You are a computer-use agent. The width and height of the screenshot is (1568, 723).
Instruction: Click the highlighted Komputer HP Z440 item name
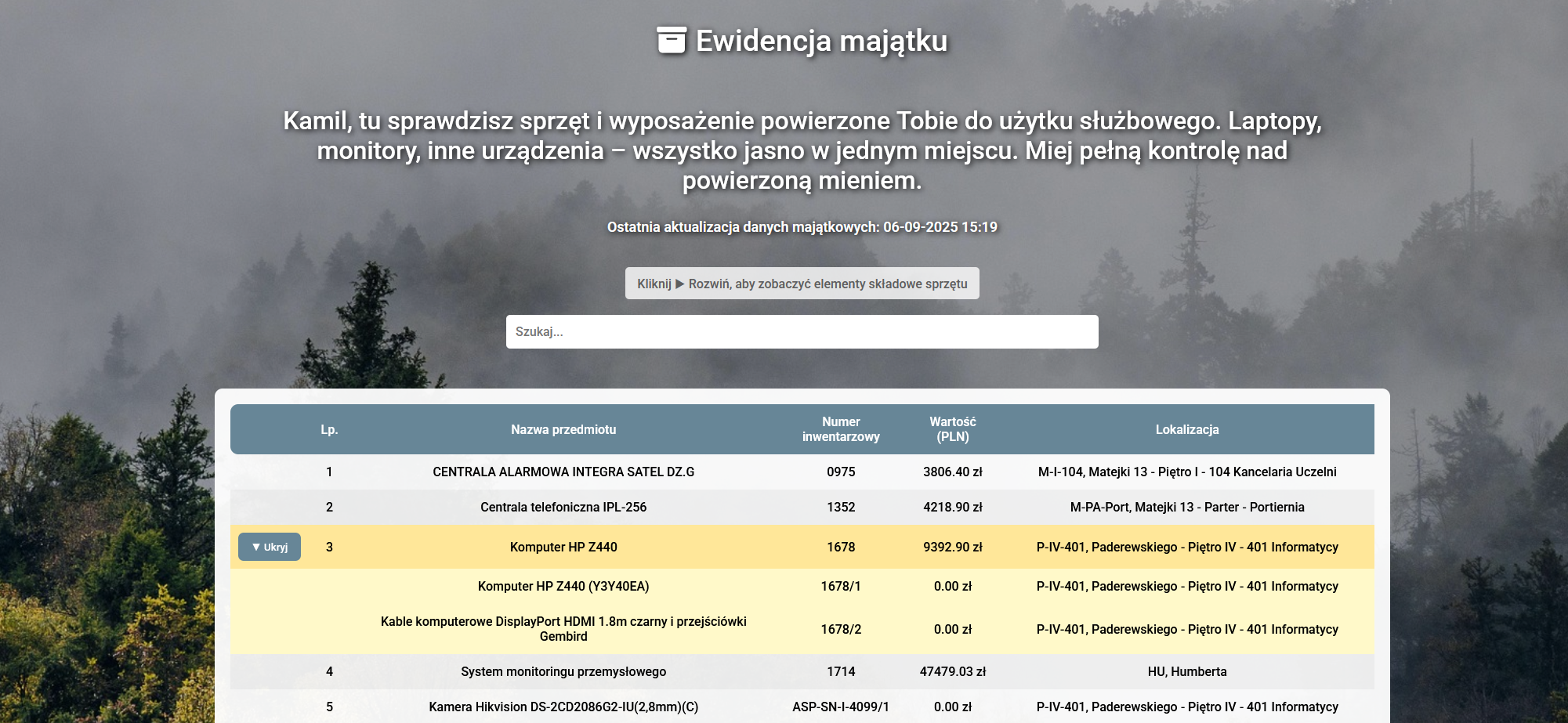click(x=563, y=547)
